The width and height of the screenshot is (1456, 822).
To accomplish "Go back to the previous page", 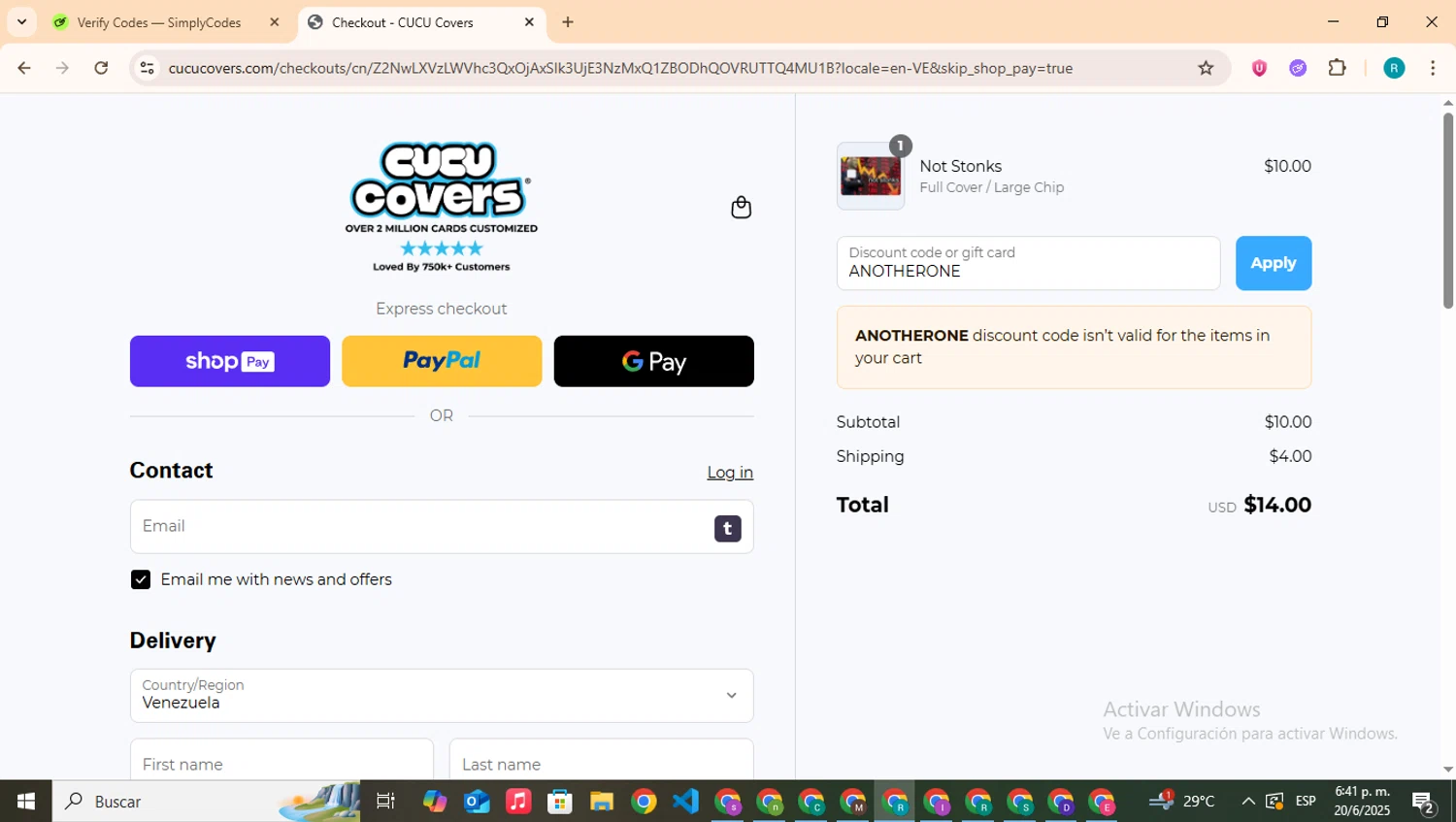I will point(24,68).
